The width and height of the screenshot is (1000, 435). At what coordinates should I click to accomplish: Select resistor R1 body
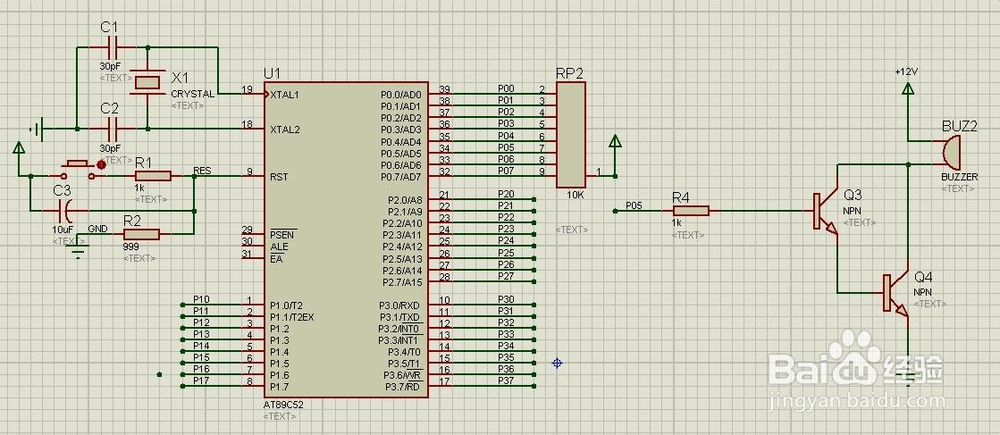click(x=153, y=176)
